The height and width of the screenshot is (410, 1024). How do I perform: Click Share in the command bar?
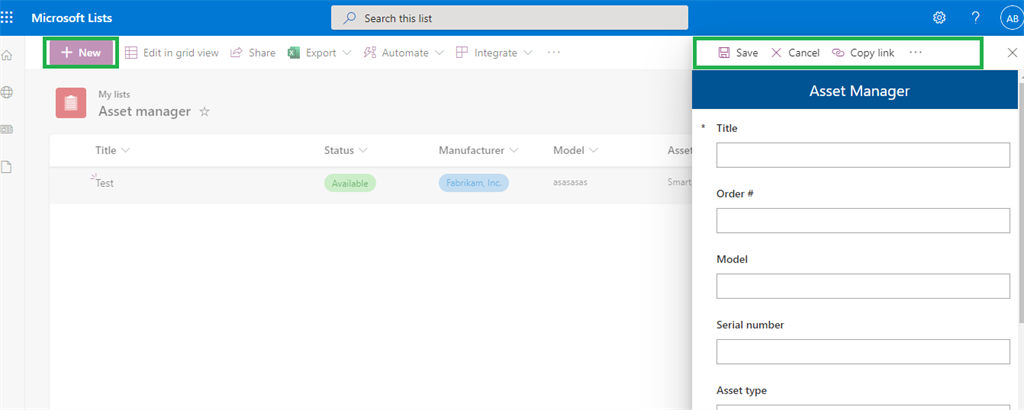point(253,53)
